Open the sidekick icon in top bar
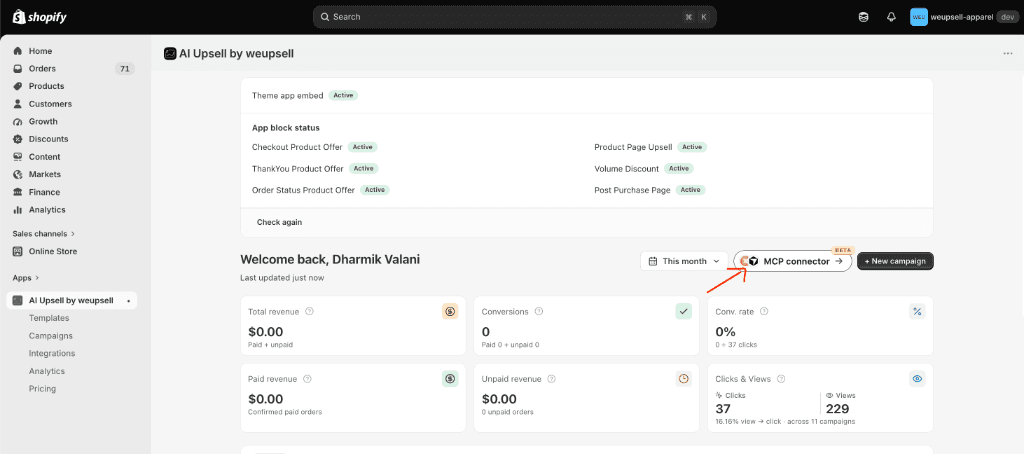1024x454 pixels. click(863, 17)
